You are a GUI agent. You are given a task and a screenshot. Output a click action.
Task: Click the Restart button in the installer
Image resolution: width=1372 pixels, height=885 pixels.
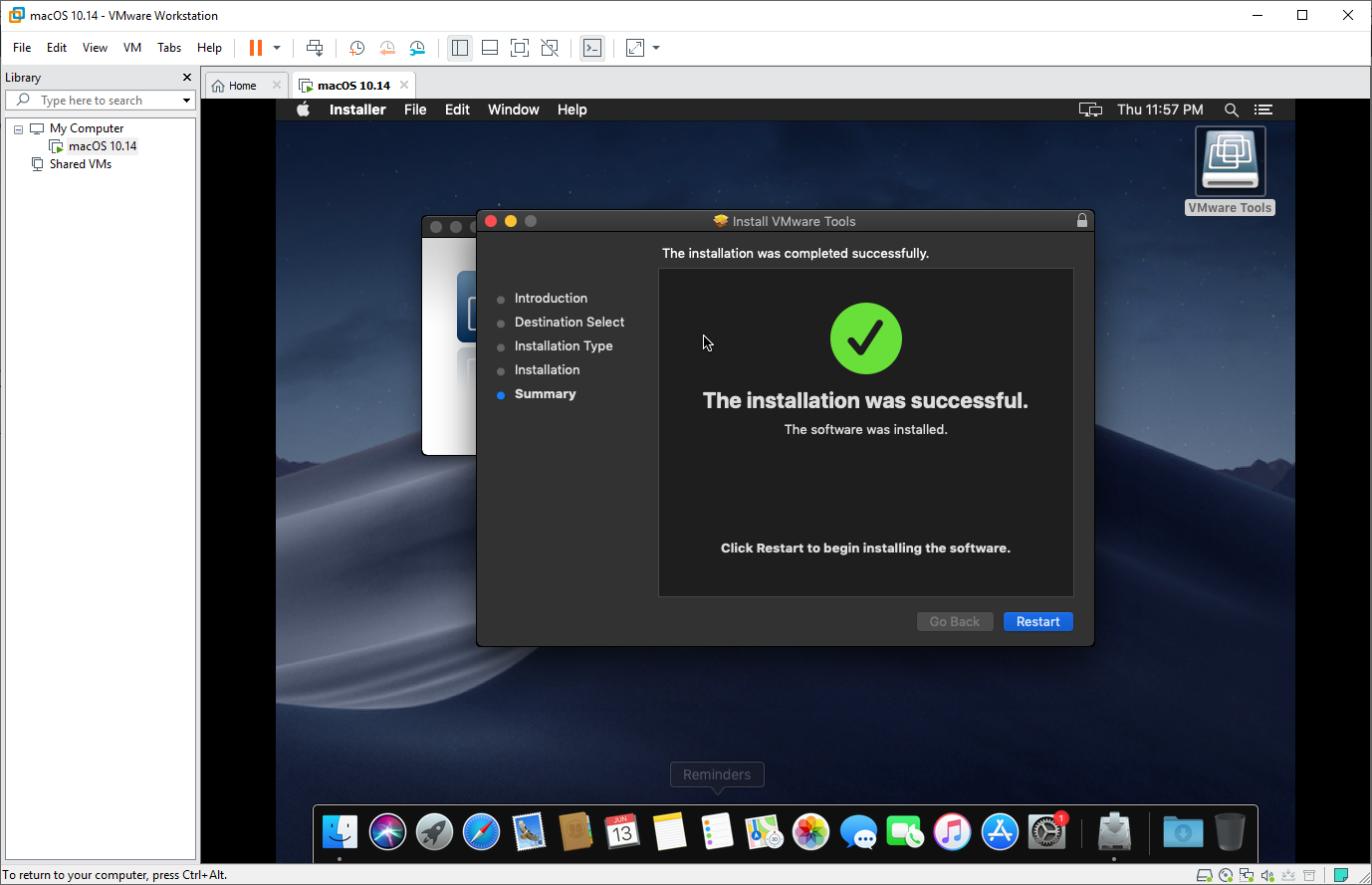[1037, 621]
